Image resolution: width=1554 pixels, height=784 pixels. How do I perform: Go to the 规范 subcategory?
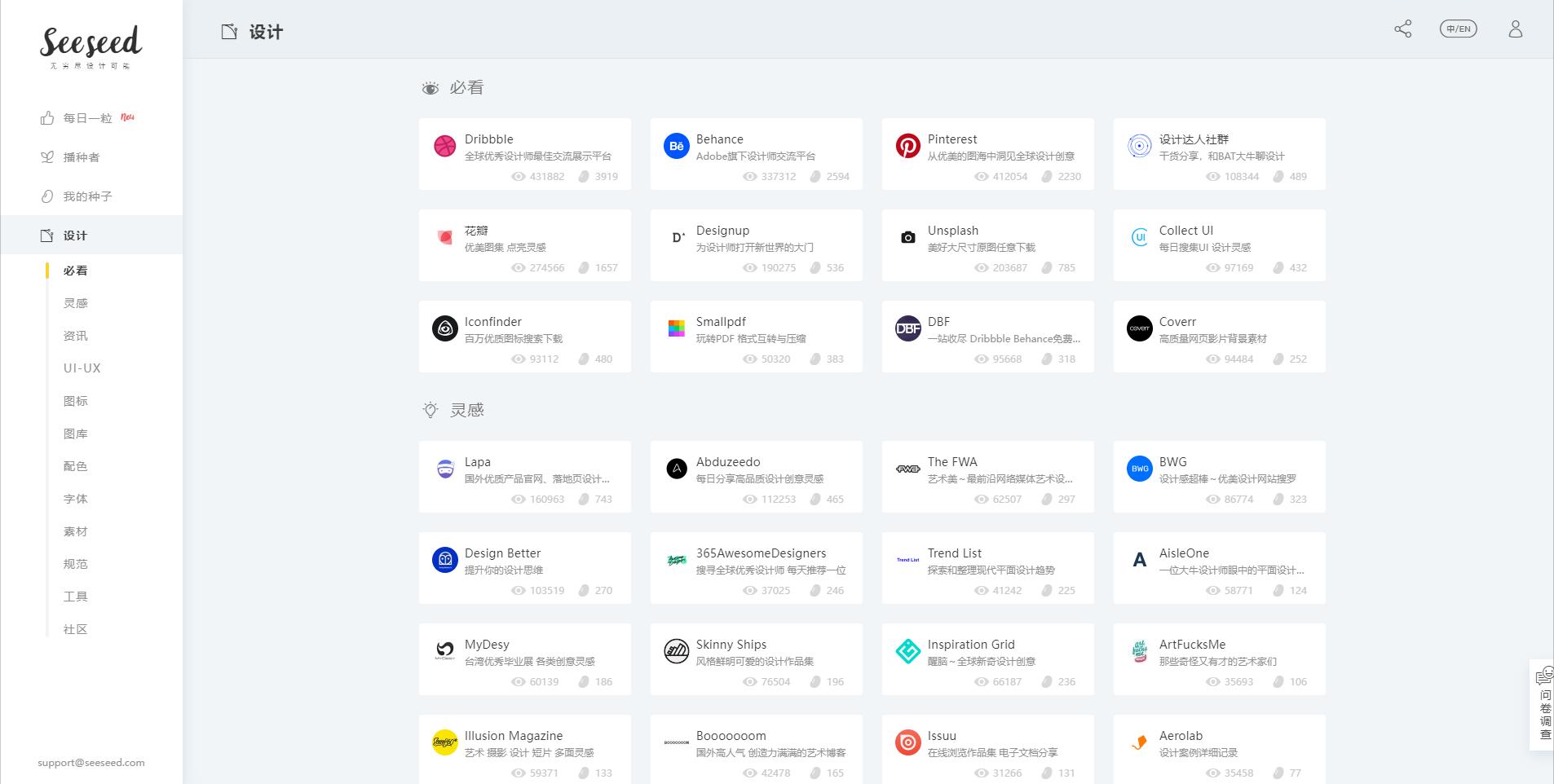76,564
